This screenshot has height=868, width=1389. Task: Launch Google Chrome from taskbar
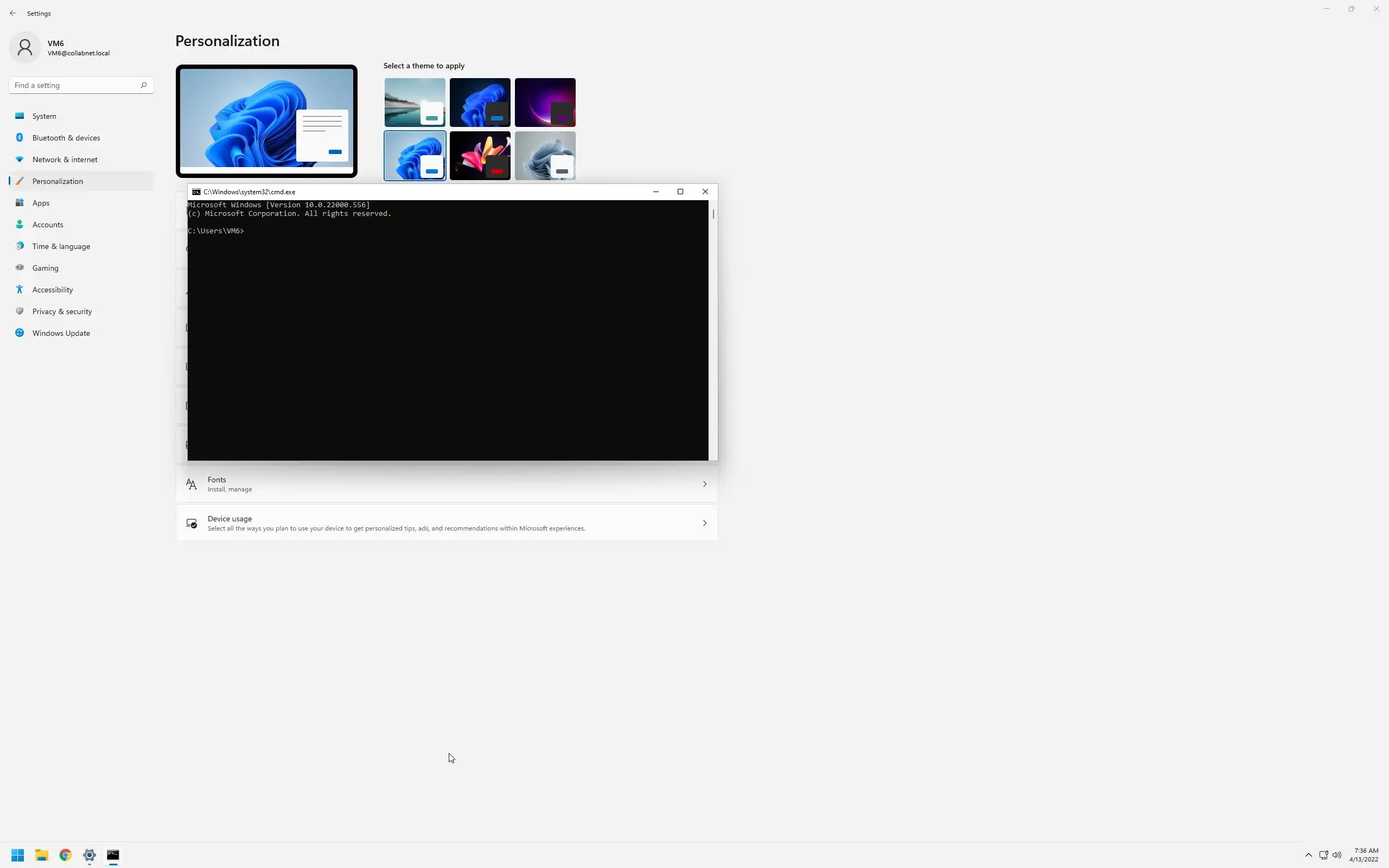[66, 856]
